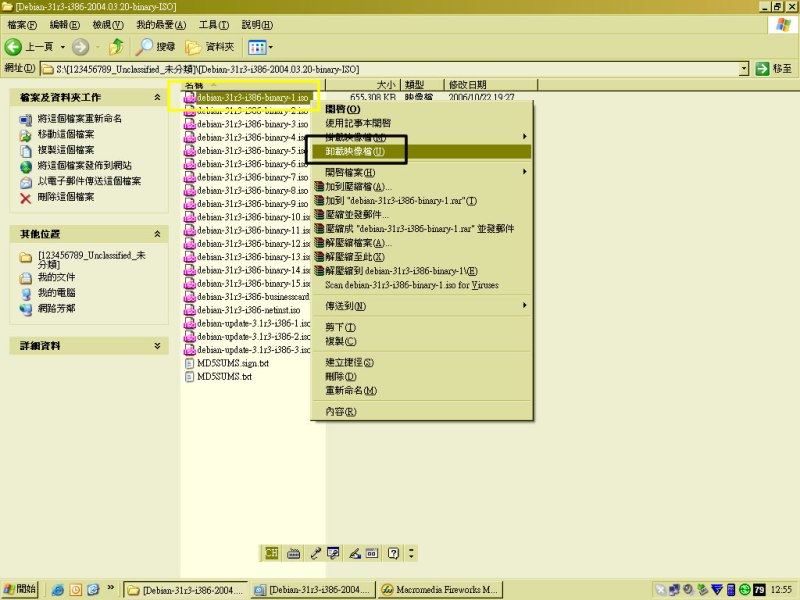Screen dimensions: 800x600
Task: Click 將這個檔案發佈到網站 publish link
Action: (x=85, y=165)
